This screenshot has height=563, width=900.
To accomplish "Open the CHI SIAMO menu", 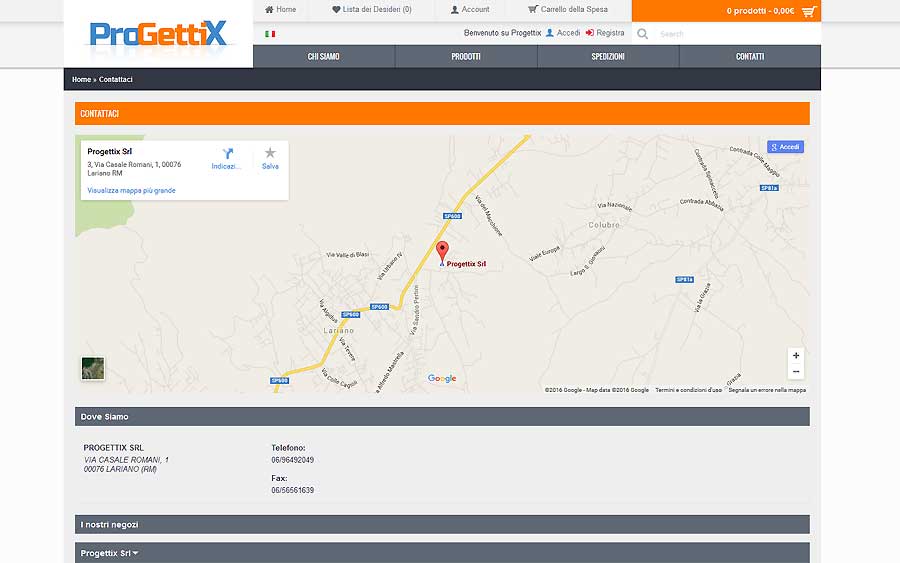I will tap(324, 56).
